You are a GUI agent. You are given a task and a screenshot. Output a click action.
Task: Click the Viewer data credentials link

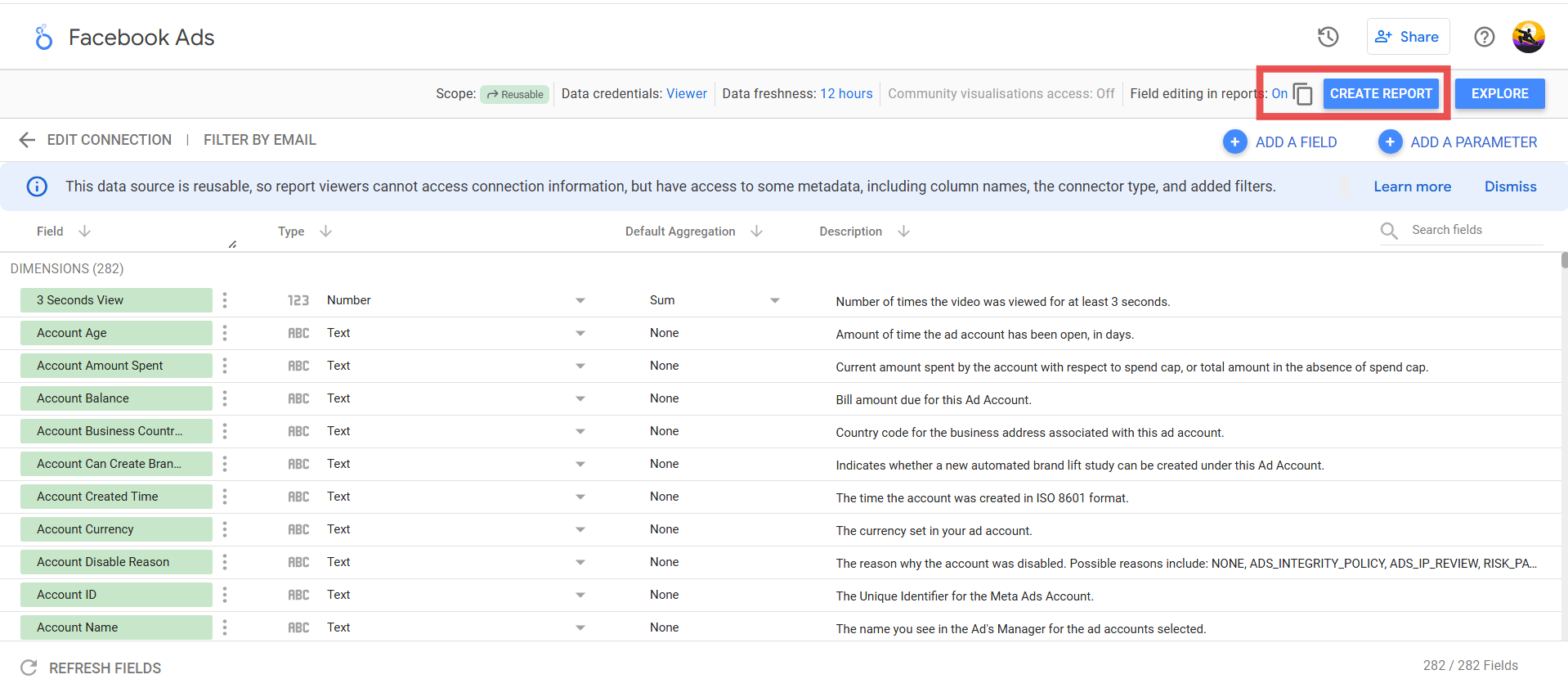point(687,94)
